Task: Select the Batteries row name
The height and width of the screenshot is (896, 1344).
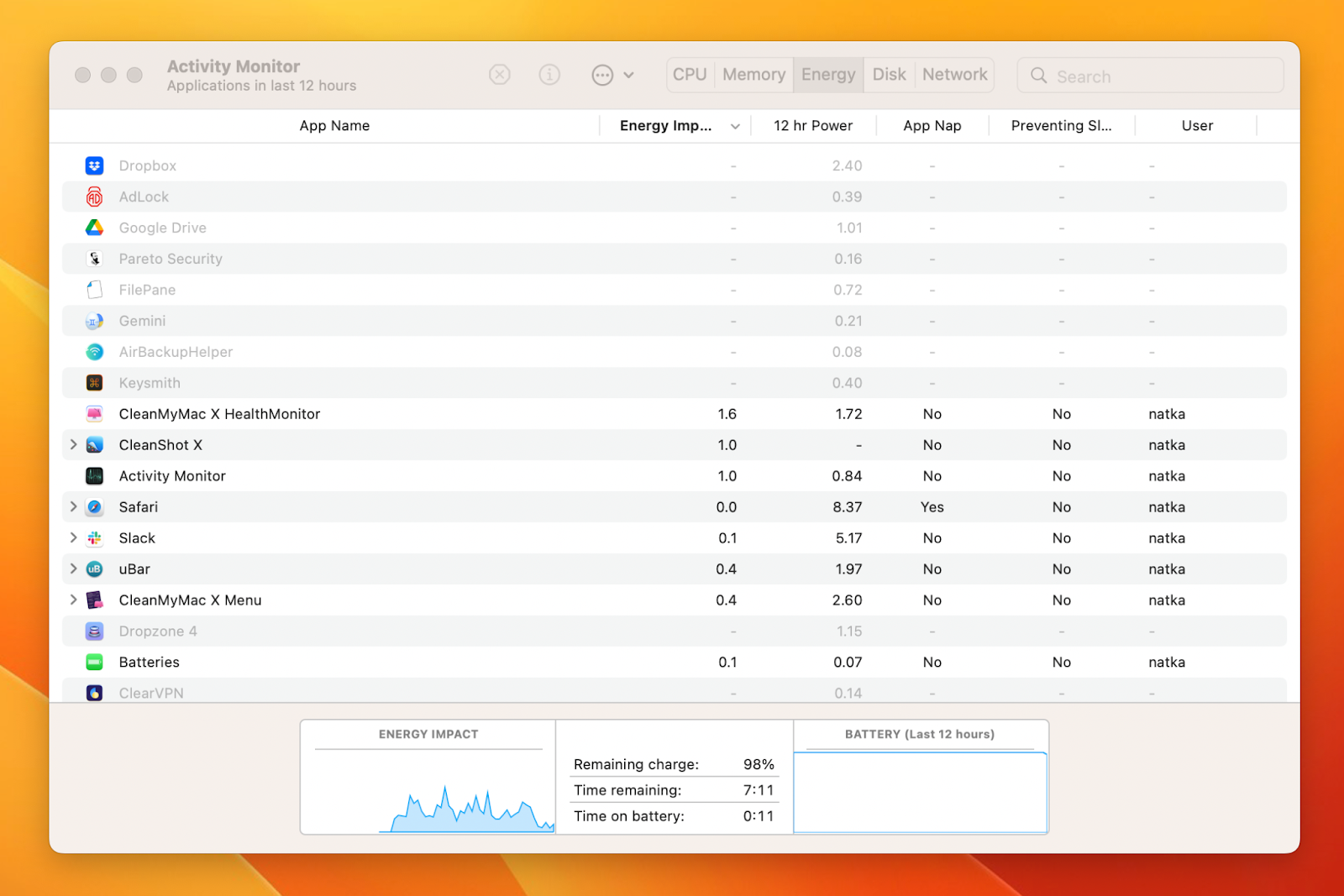Action: (x=150, y=663)
